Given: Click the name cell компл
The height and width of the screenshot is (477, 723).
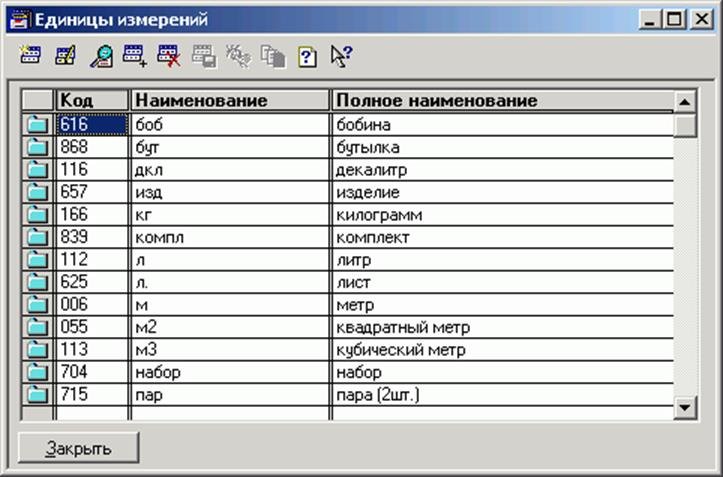Looking at the screenshot, I should pos(230,237).
